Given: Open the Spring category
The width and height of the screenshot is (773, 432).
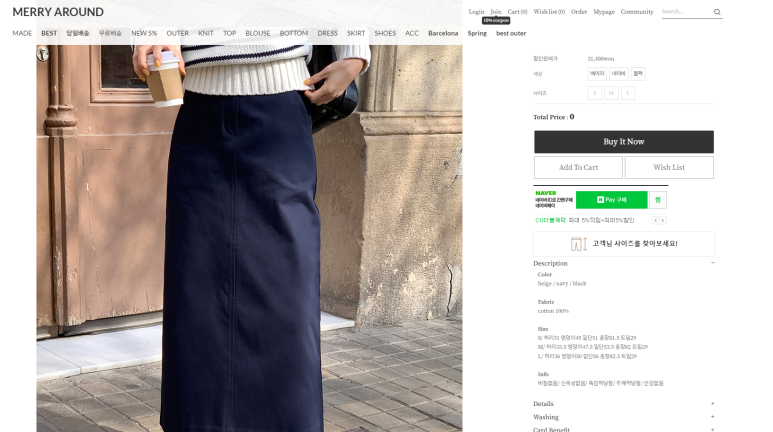Looking at the screenshot, I should (477, 33).
